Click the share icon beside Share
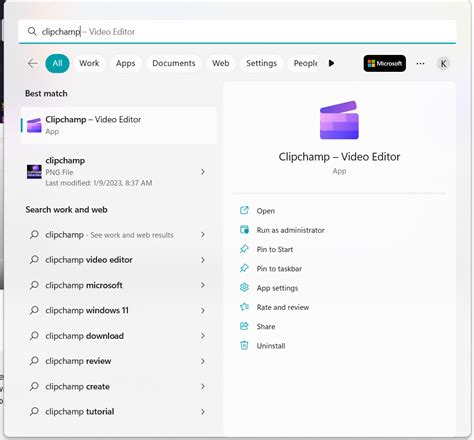This screenshot has width=474, height=440. [244, 326]
